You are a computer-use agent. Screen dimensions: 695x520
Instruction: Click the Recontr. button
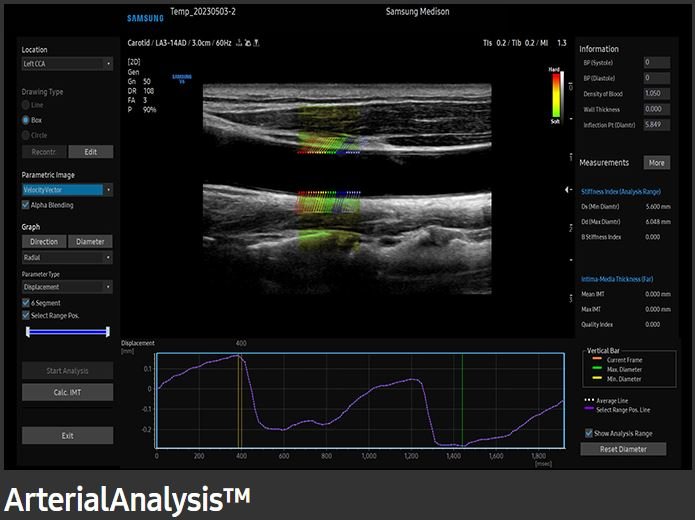[44, 152]
